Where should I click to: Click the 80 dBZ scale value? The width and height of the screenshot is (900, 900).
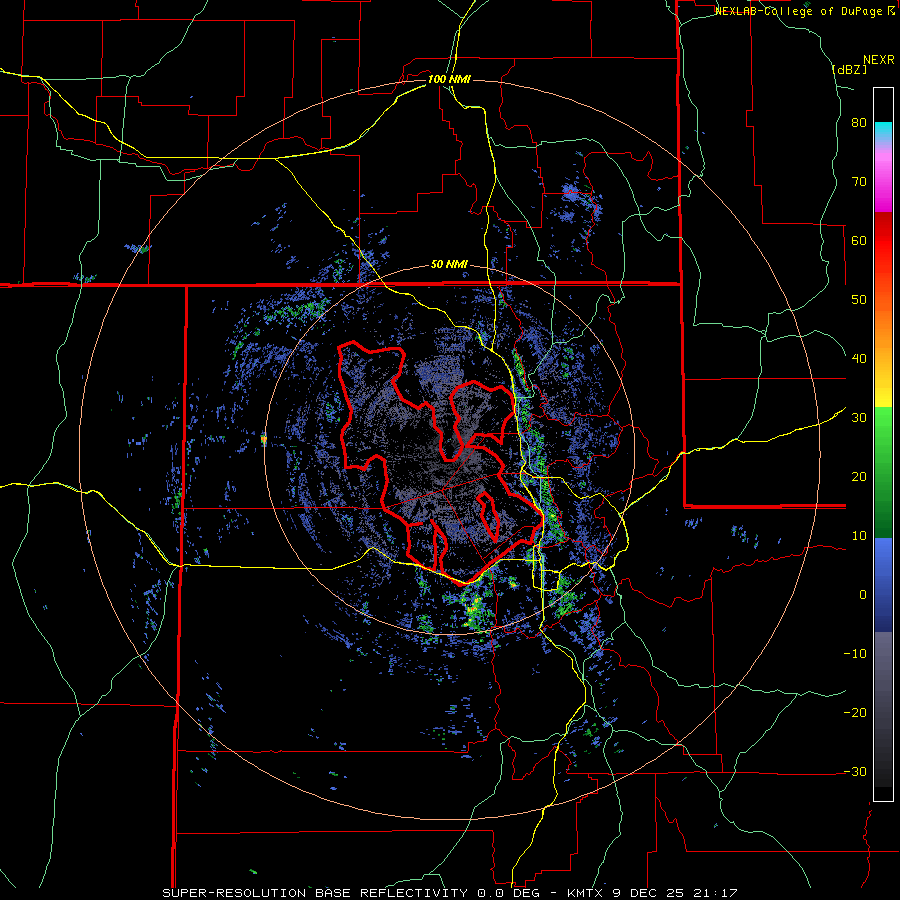(x=859, y=123)
